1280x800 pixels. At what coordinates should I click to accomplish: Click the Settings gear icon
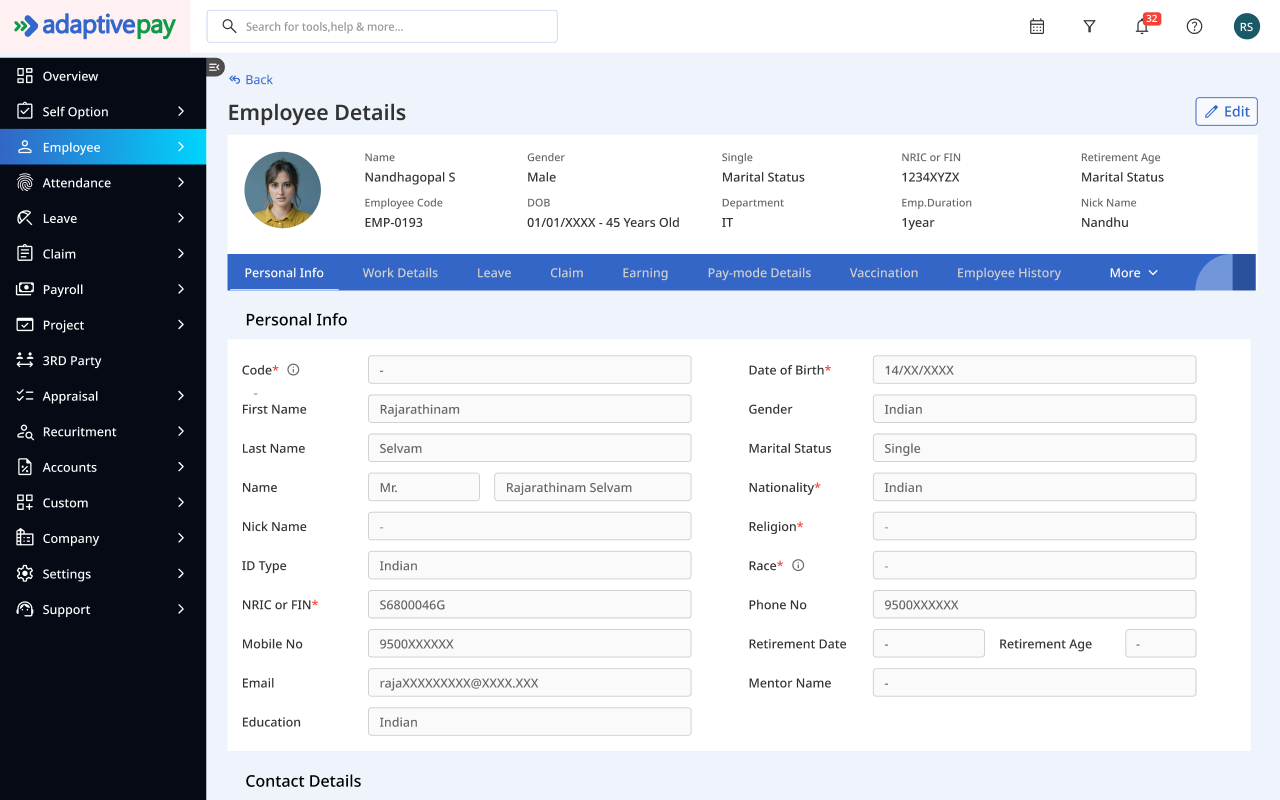click(25, 573)
